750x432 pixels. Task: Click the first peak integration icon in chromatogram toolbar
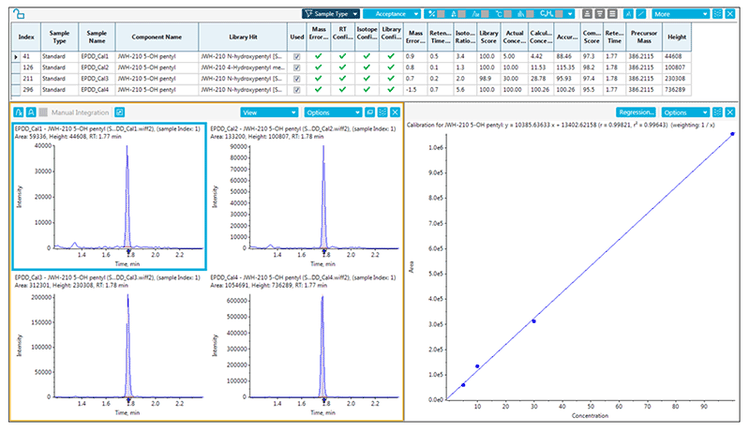(18, 112)
